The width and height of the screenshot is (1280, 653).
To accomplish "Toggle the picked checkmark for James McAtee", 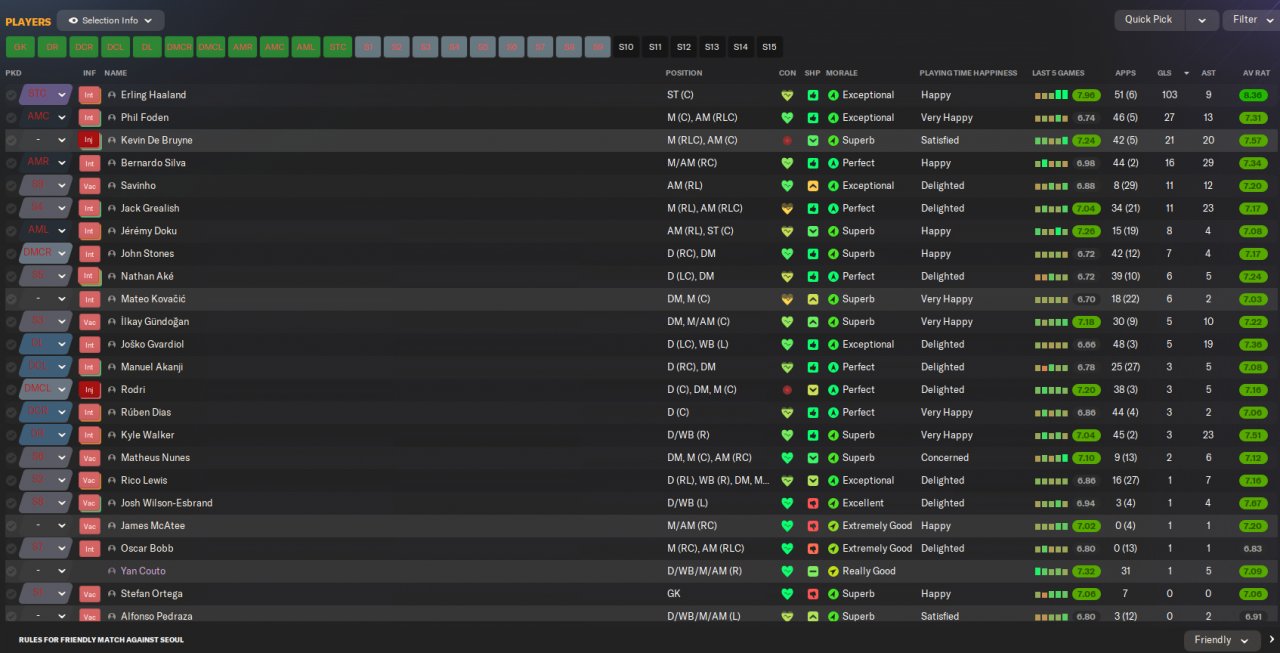I will pos(11,526).
